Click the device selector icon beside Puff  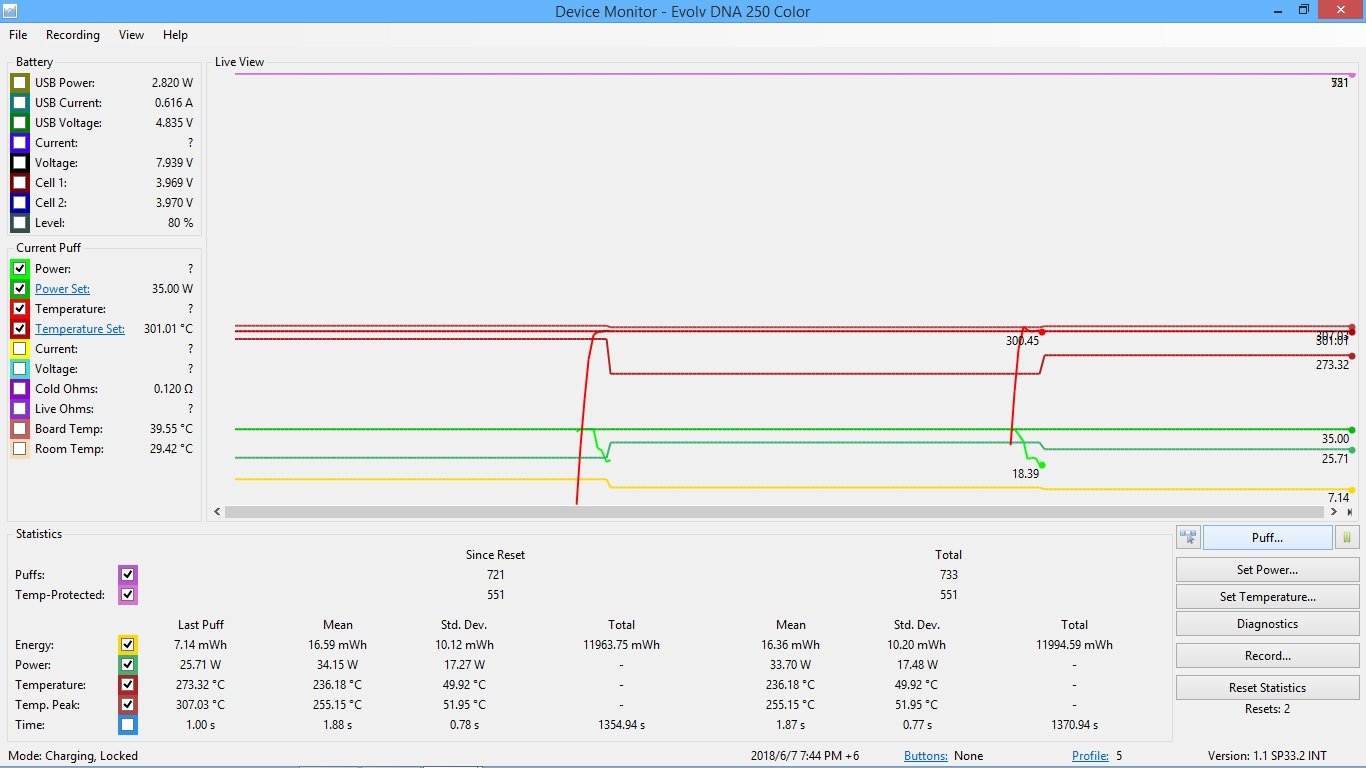1188,537
